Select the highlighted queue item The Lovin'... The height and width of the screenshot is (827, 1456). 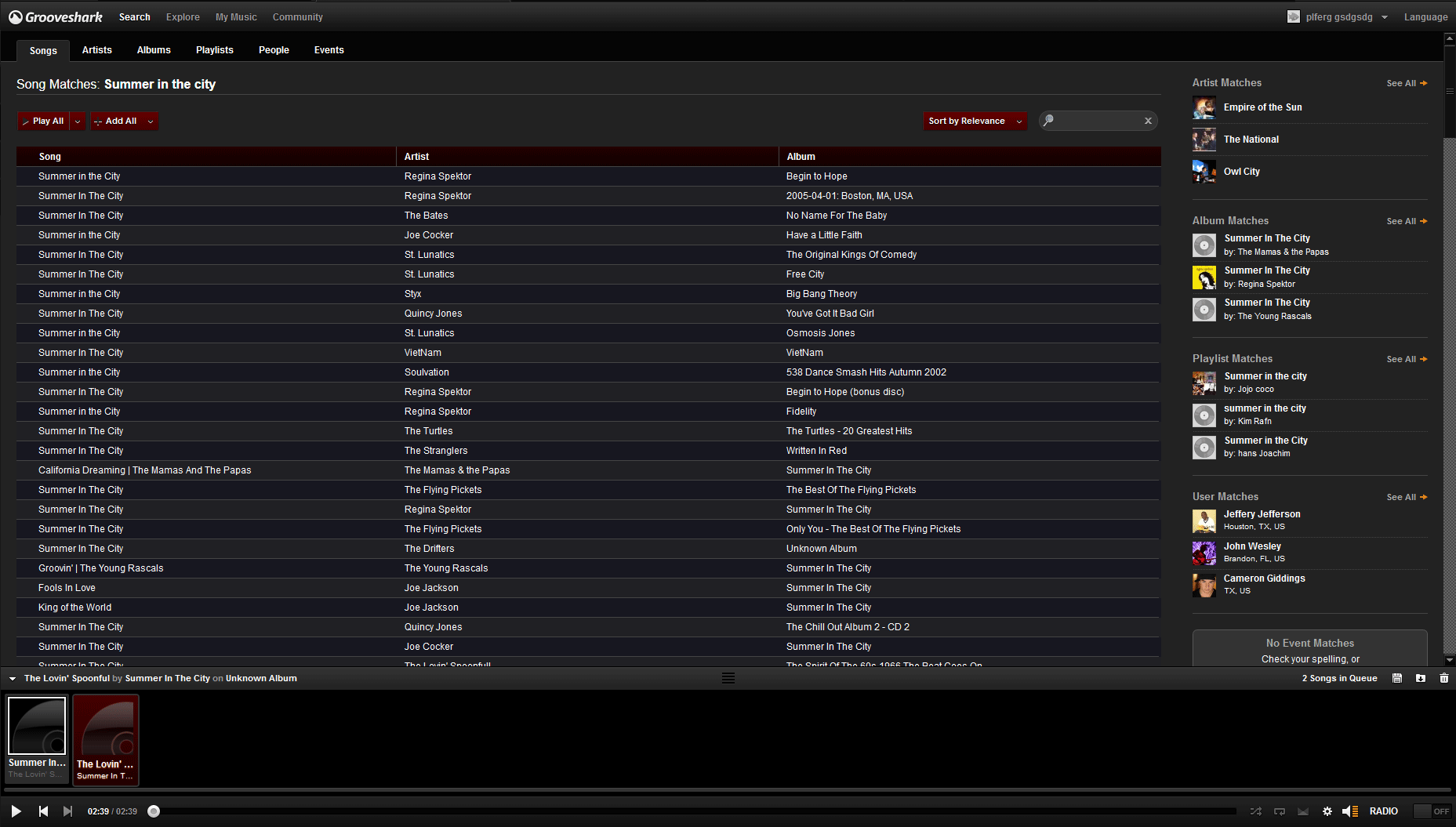[x=105, y=739]
